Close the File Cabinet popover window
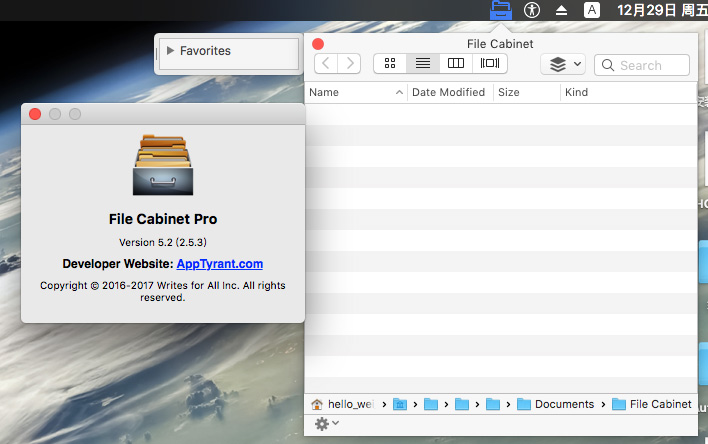The height and width of the screenshot is (444, 708). pyautogui.click(x=318, y=44)
